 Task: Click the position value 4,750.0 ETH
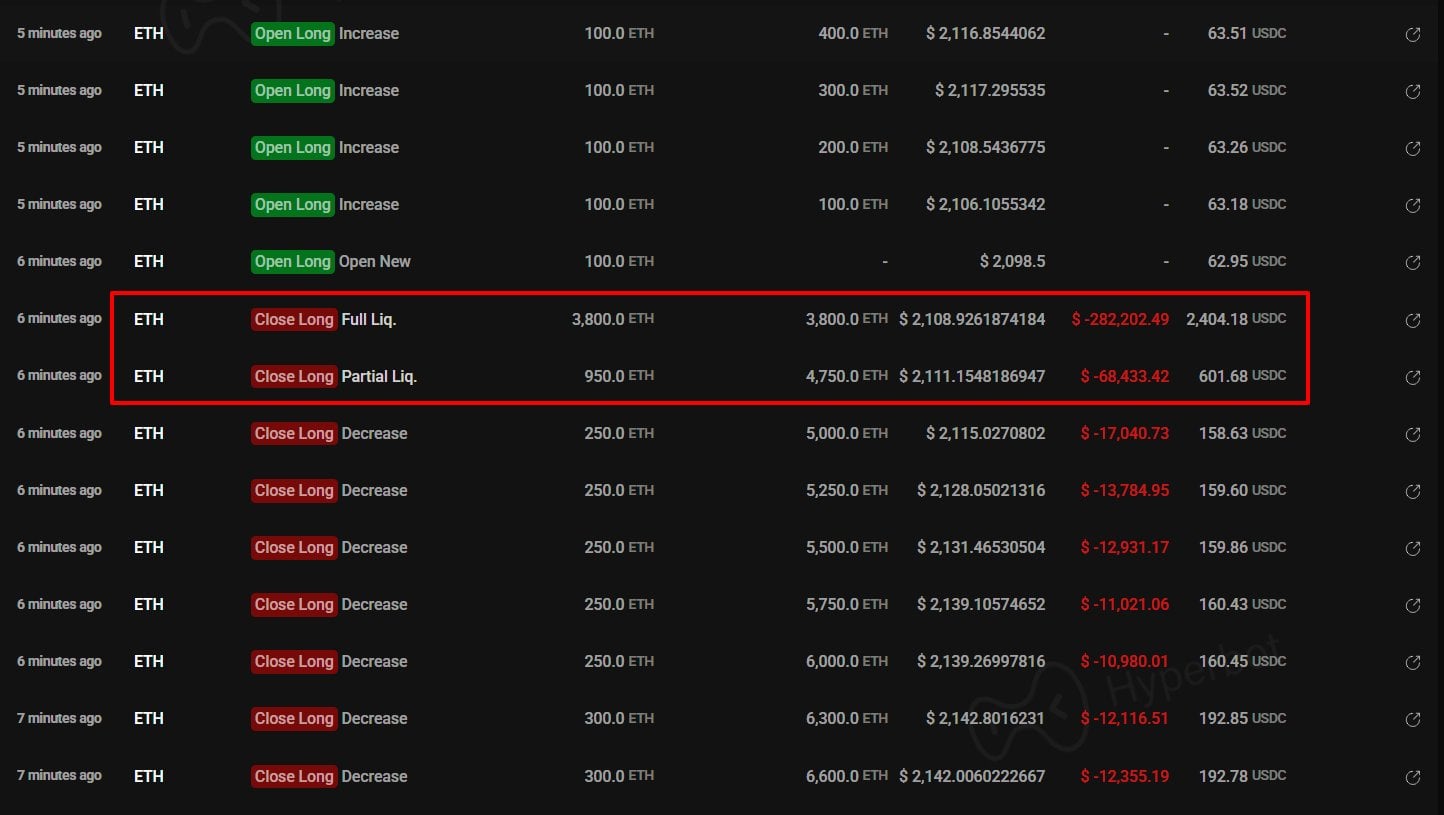(x=847, y=376)
